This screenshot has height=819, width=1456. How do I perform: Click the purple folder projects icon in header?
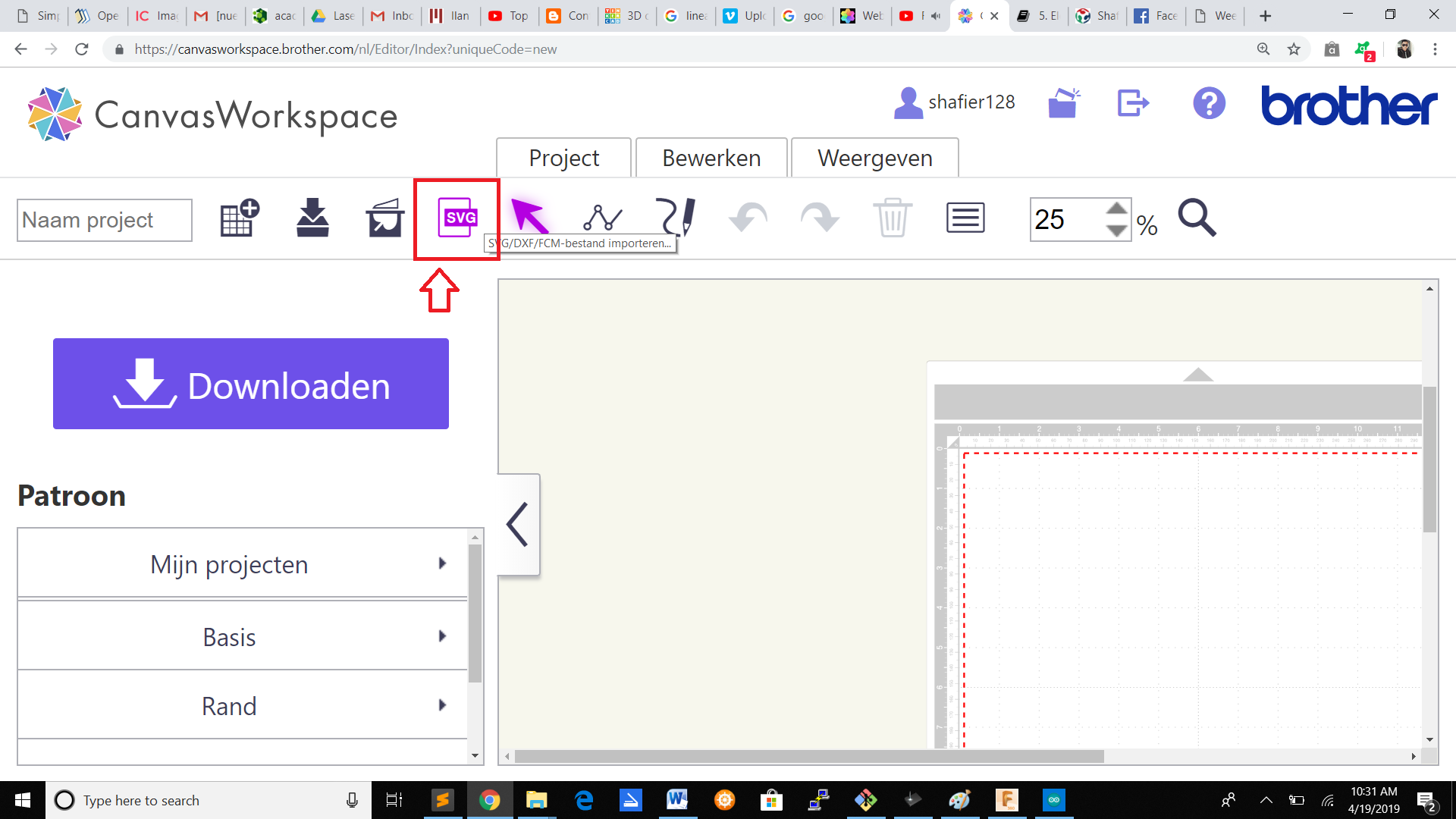click(1063, 102)
